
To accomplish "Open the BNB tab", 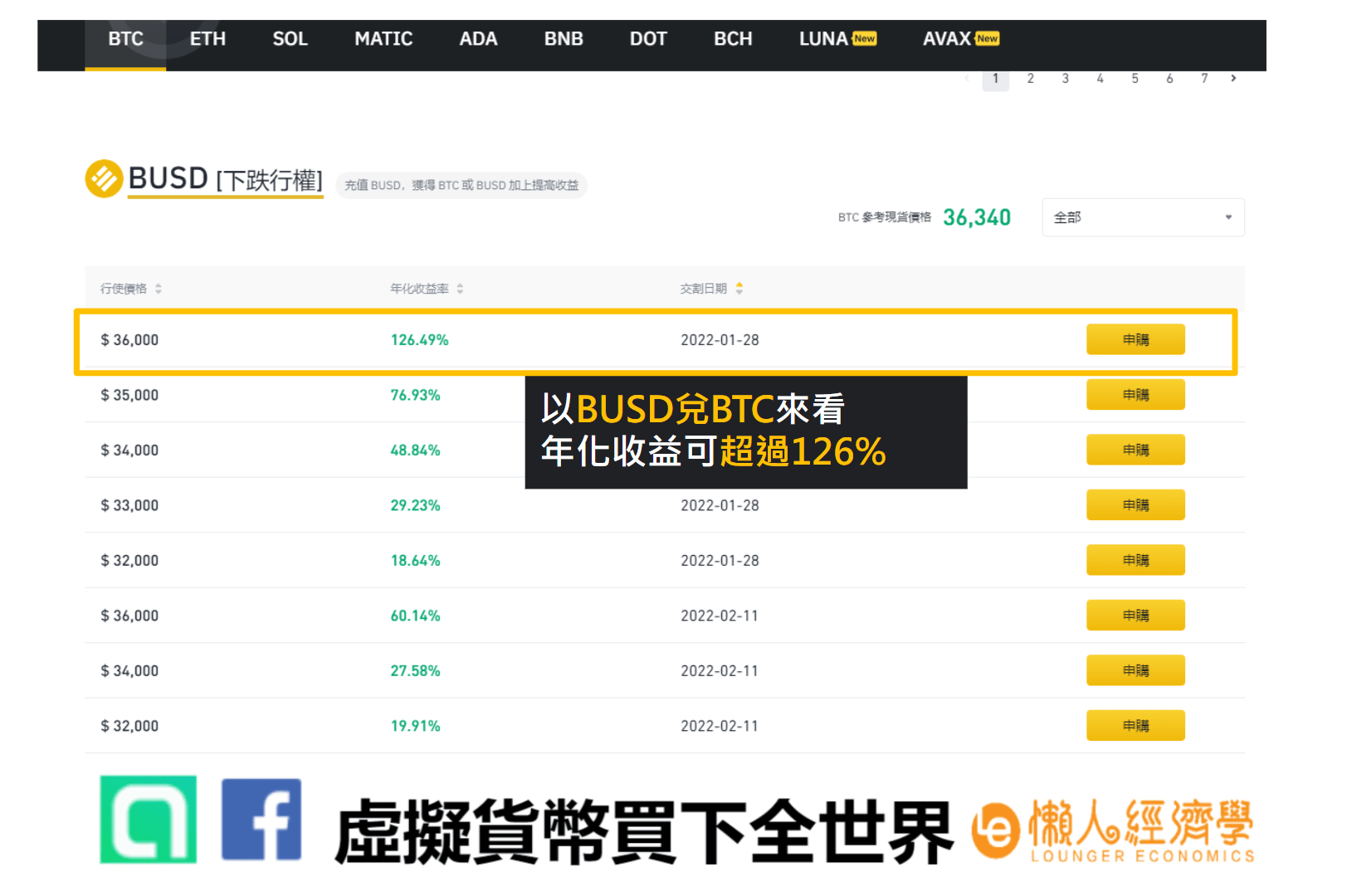I will coord(564,39).
